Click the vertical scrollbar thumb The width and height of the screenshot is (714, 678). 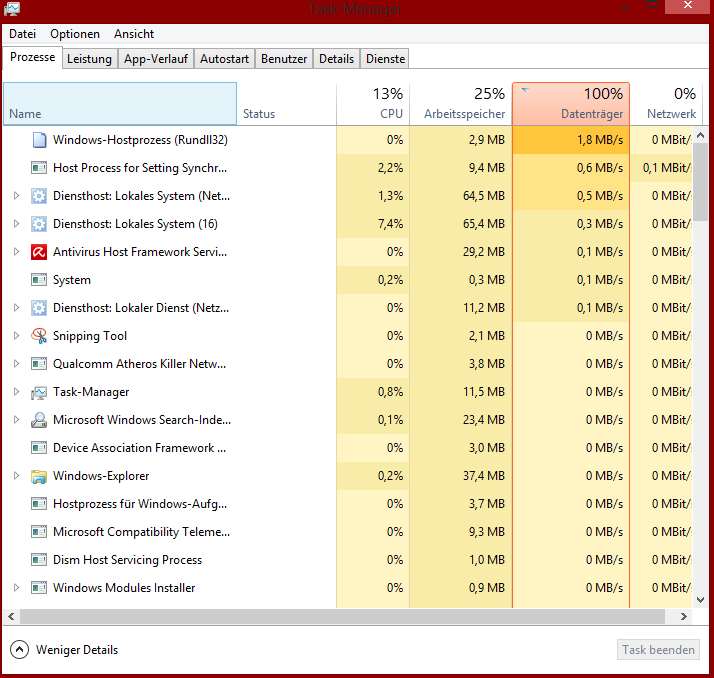700,182
